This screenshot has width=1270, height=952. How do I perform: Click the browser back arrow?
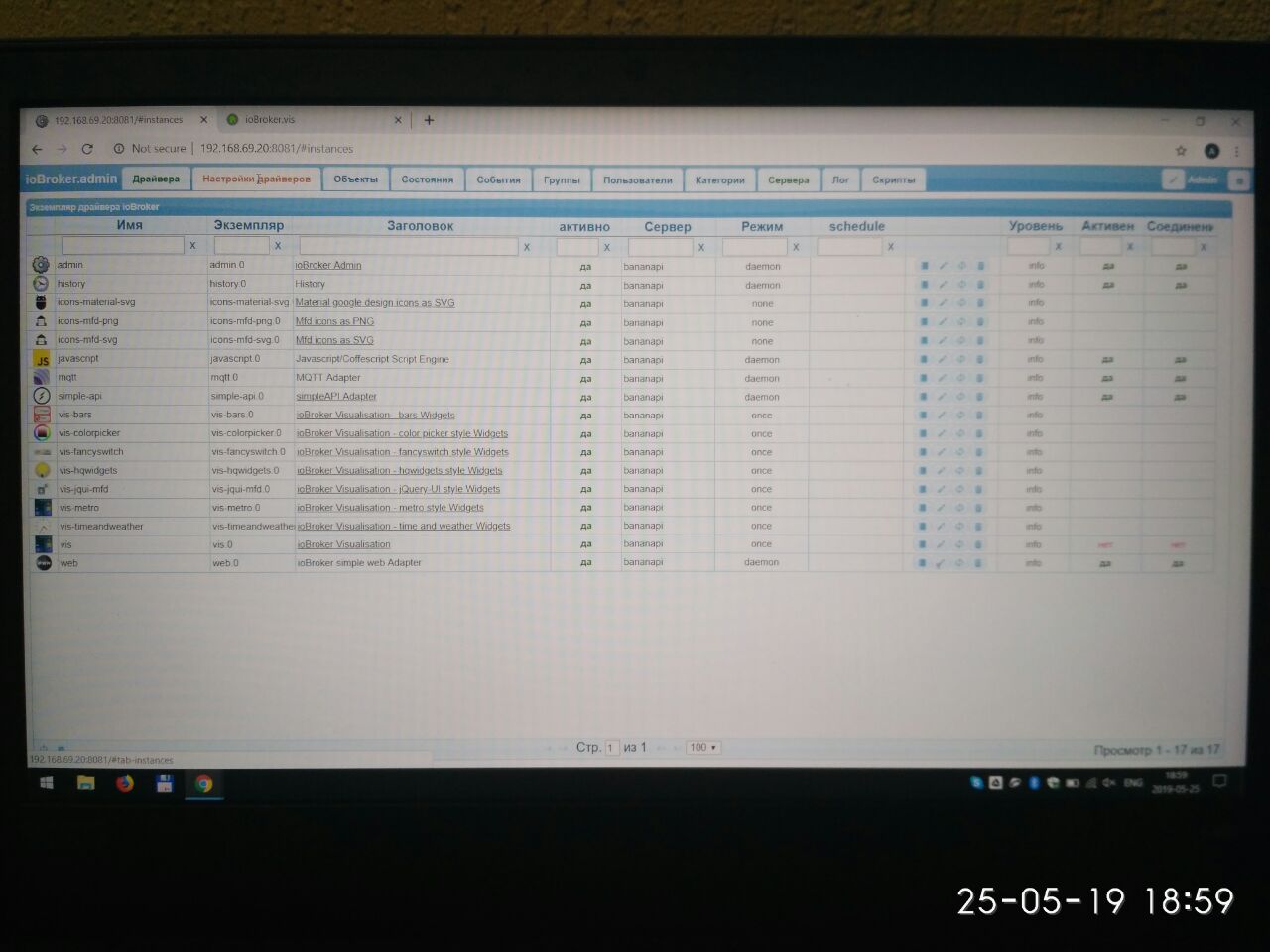pyautogui.click(x=37, y=149)
